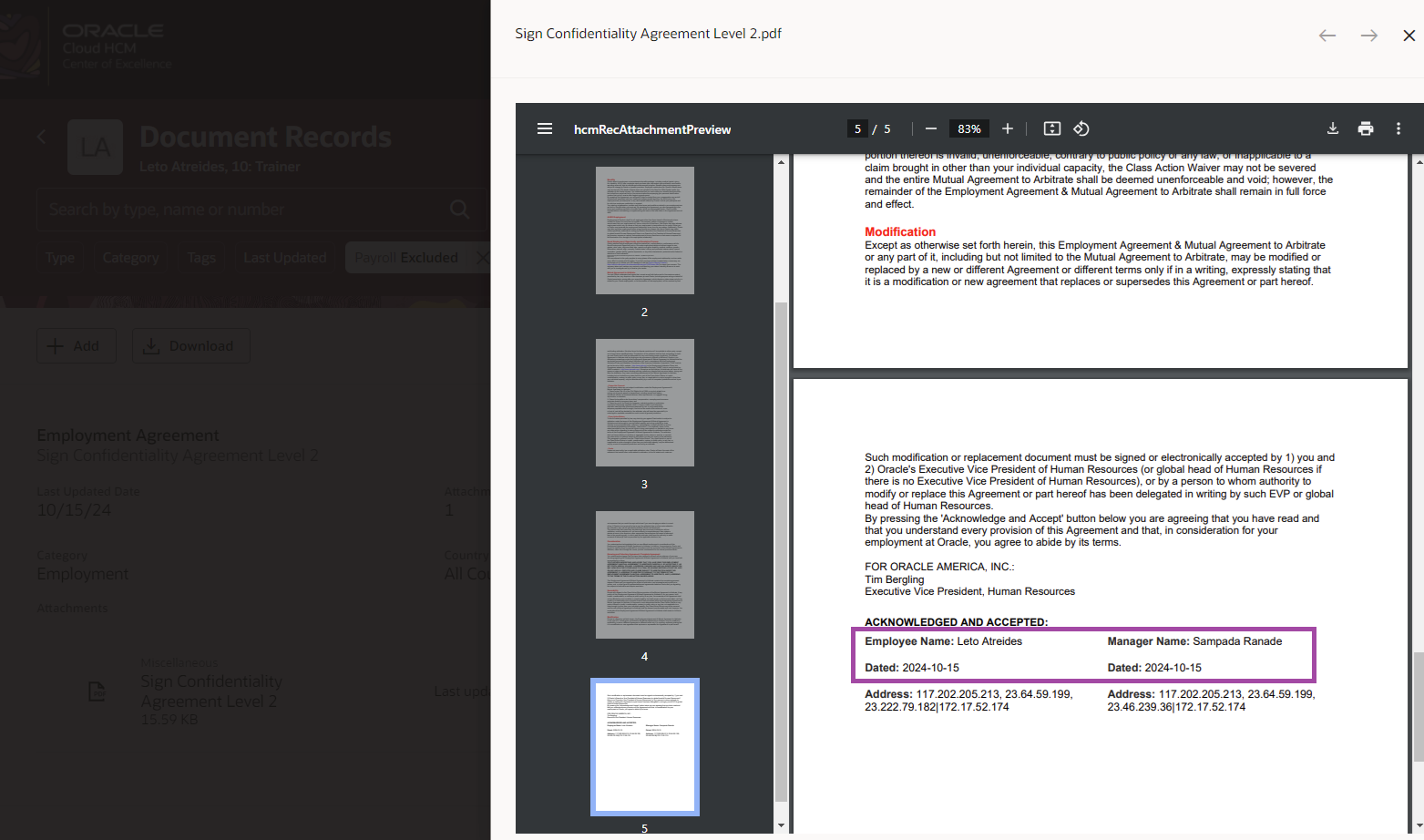Screen dimensions: 1424x840
Task: Click the Download button in Document Records
Action: [x=191, y=346]
